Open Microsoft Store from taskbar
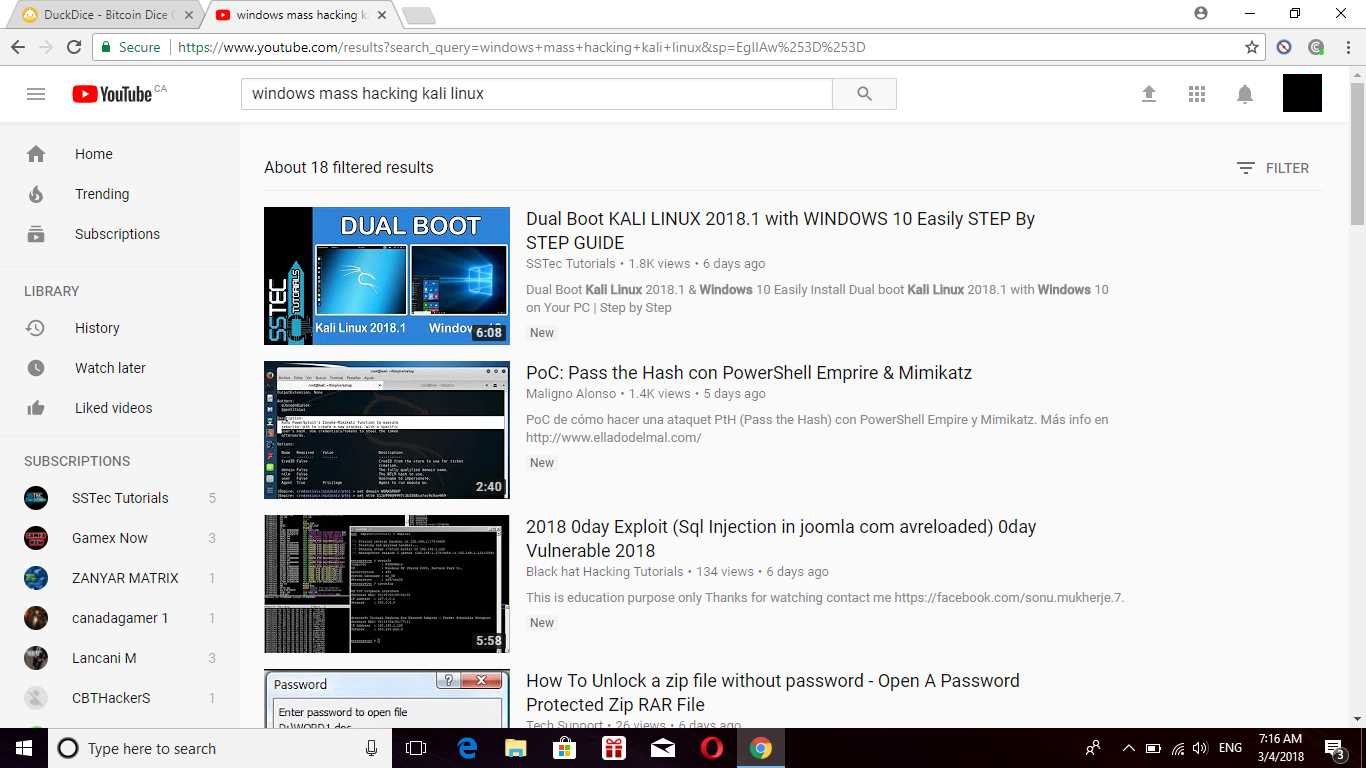Screen dimensions: 1366x768 pyautogui.click(x=565, y=748)
